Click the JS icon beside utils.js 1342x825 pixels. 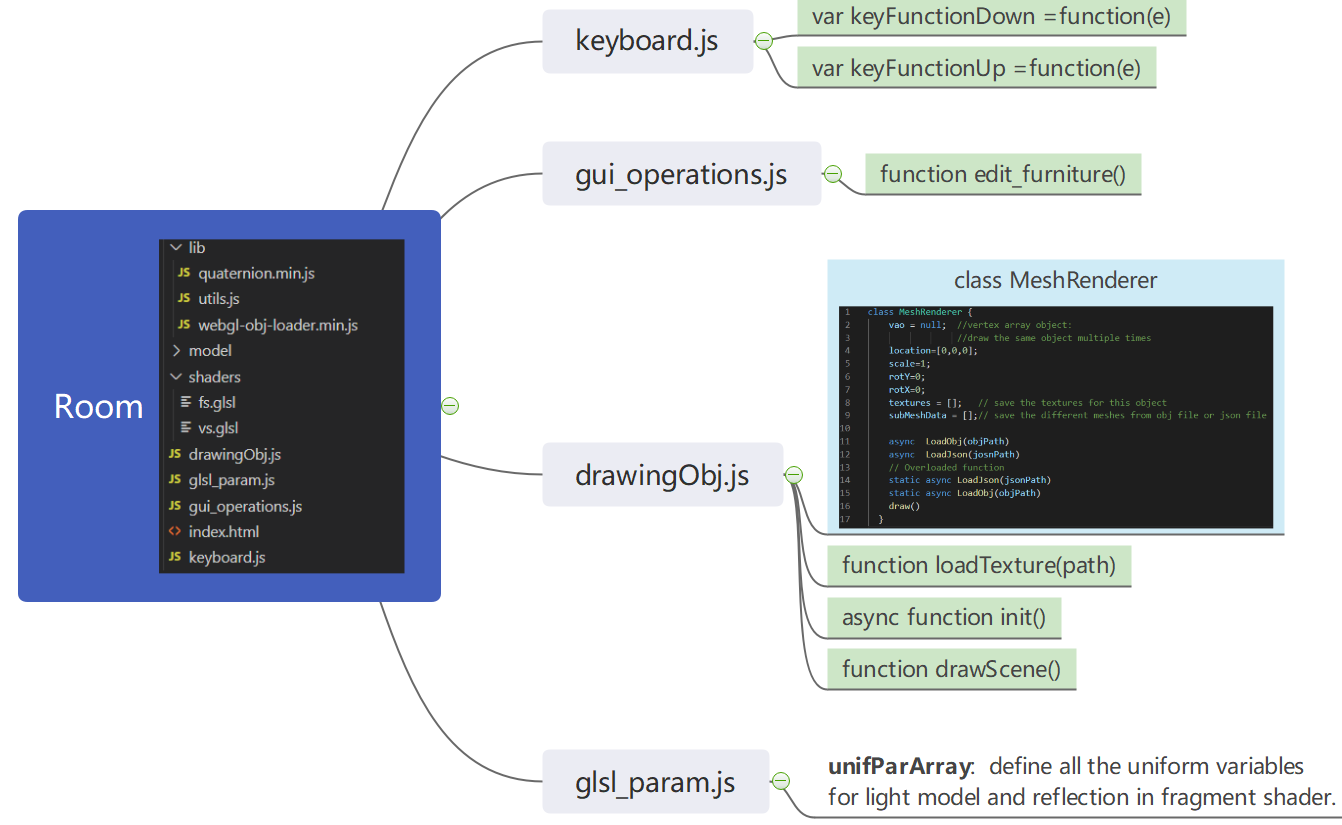[x=184, y=299]
